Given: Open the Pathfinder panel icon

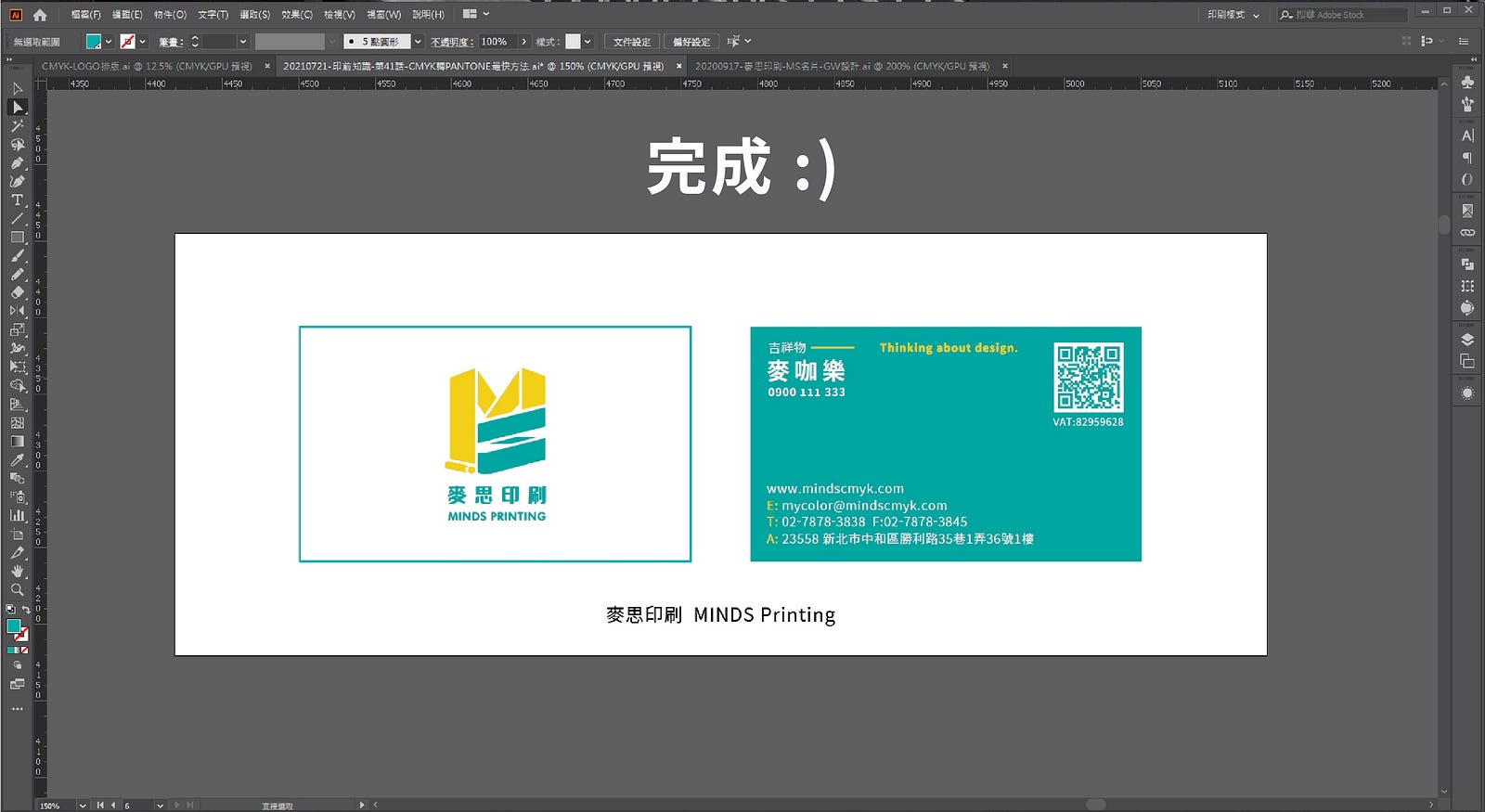Looking at the screenshot, I should coord(1467,264).
